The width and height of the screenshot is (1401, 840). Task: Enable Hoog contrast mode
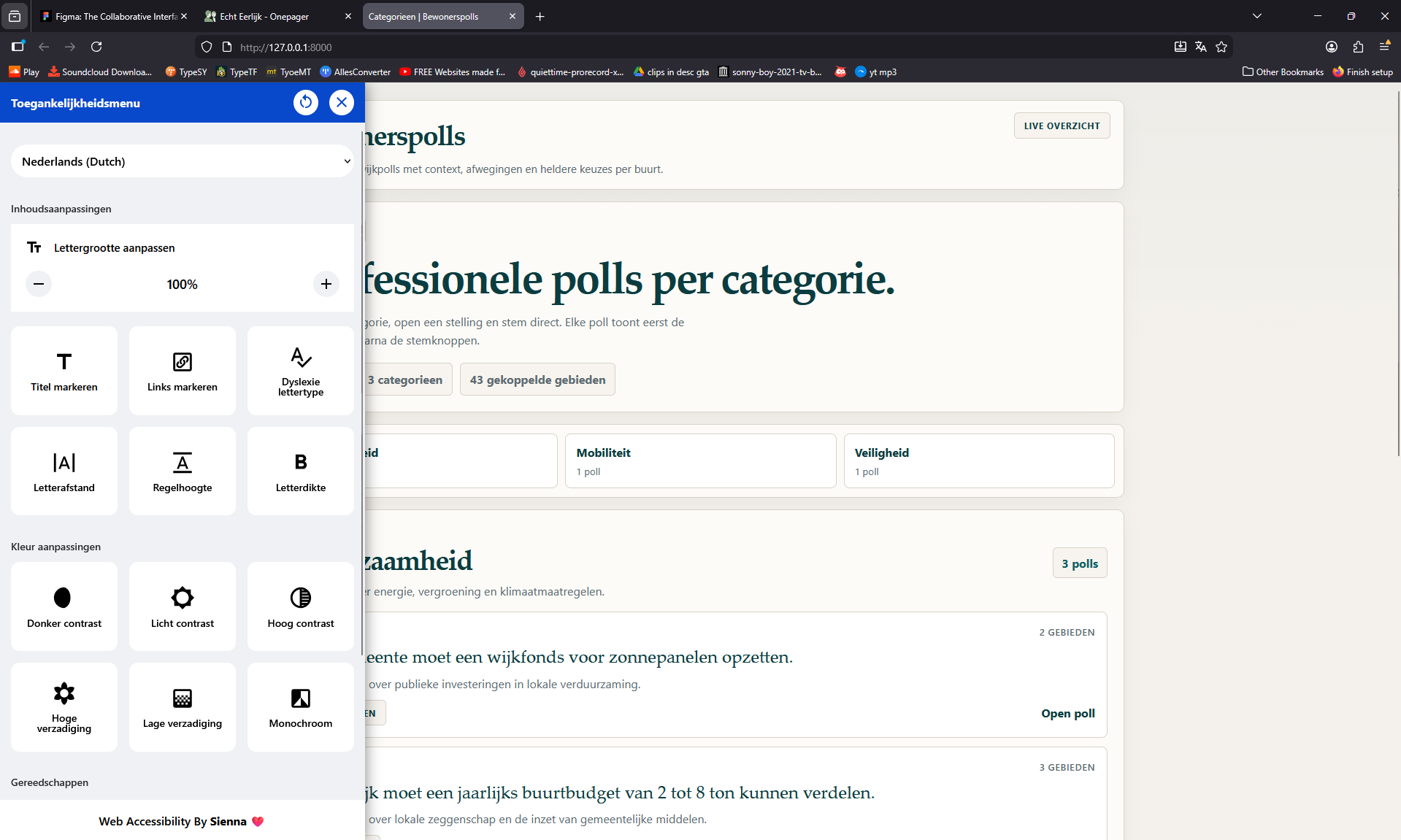pos(300,606)
